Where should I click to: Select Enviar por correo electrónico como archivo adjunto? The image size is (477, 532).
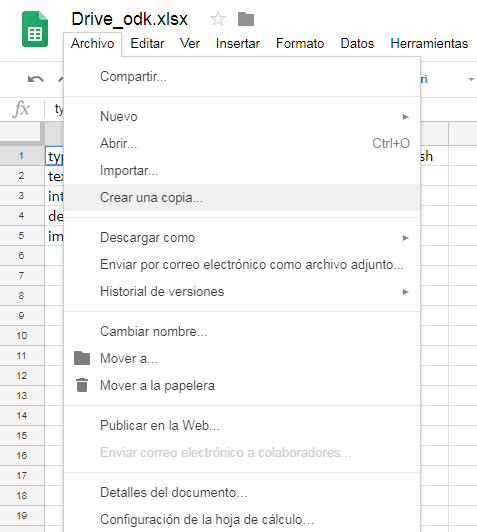242,265
